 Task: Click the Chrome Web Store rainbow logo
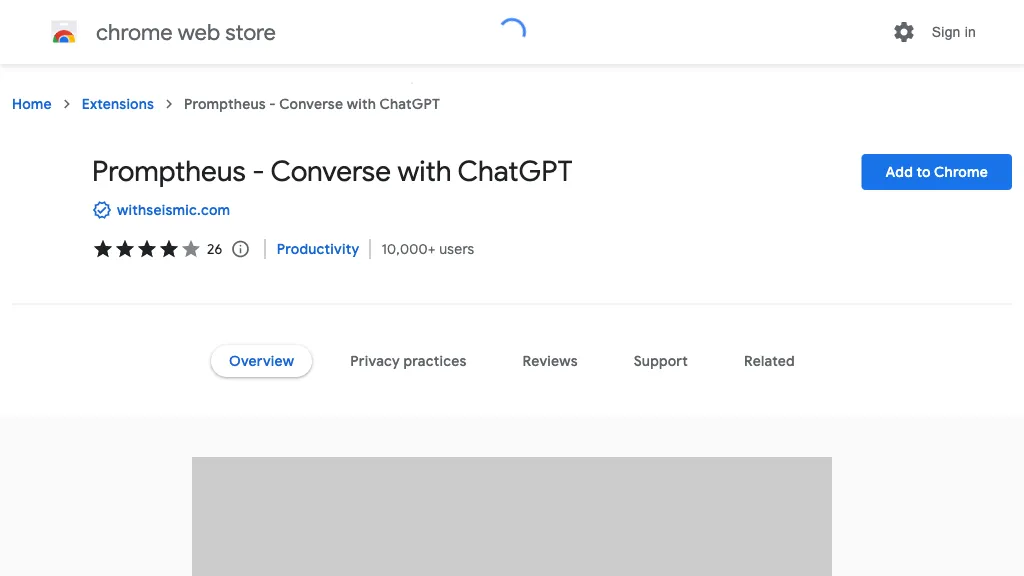tap(64, 33)
